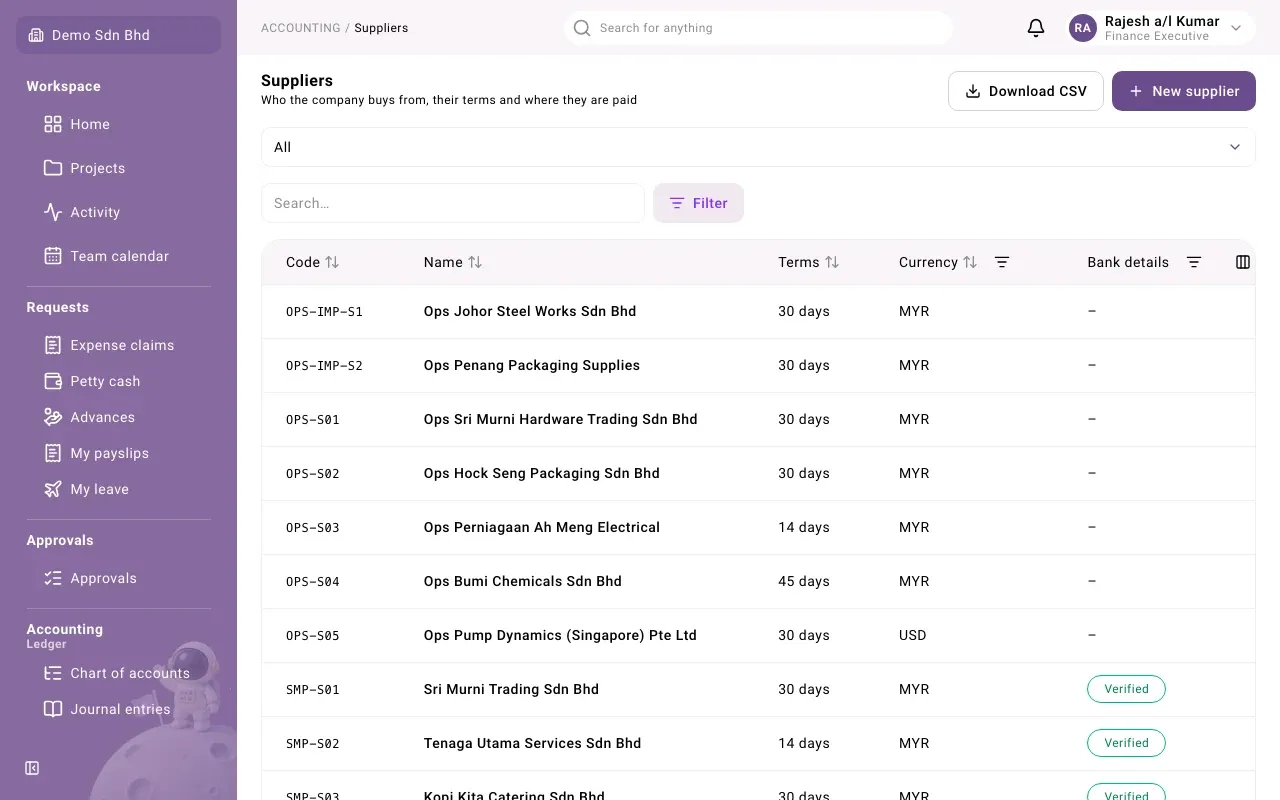1280x800 pixels.
Task: Click the suppliers table Search box
Action: (453, 203)
